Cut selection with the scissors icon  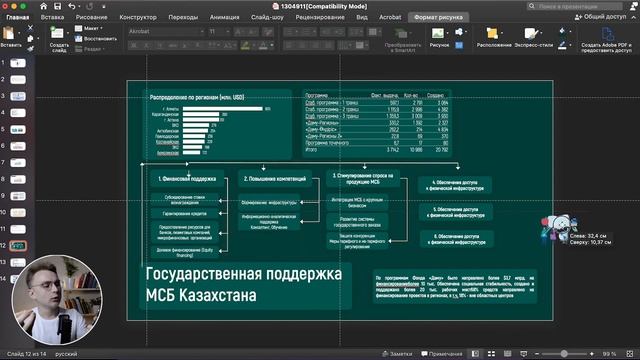[x=30, y=28]
